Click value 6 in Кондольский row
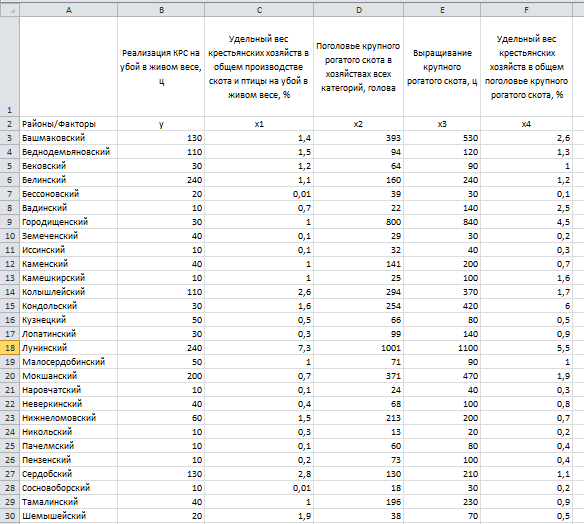This screenshot has height=524, width=584. pyautogui.click(x=526, y=306)
